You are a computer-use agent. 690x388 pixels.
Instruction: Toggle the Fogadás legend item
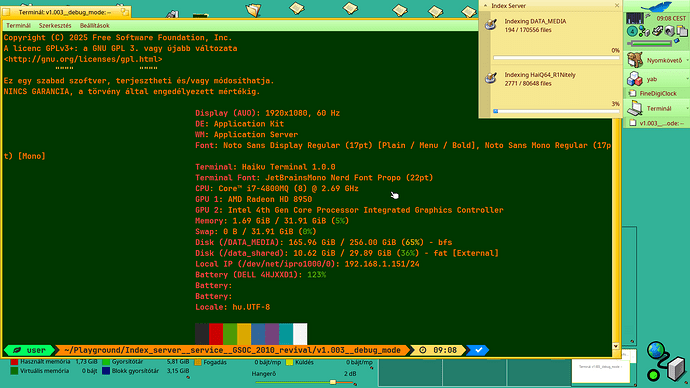click(x=238, y=362)
